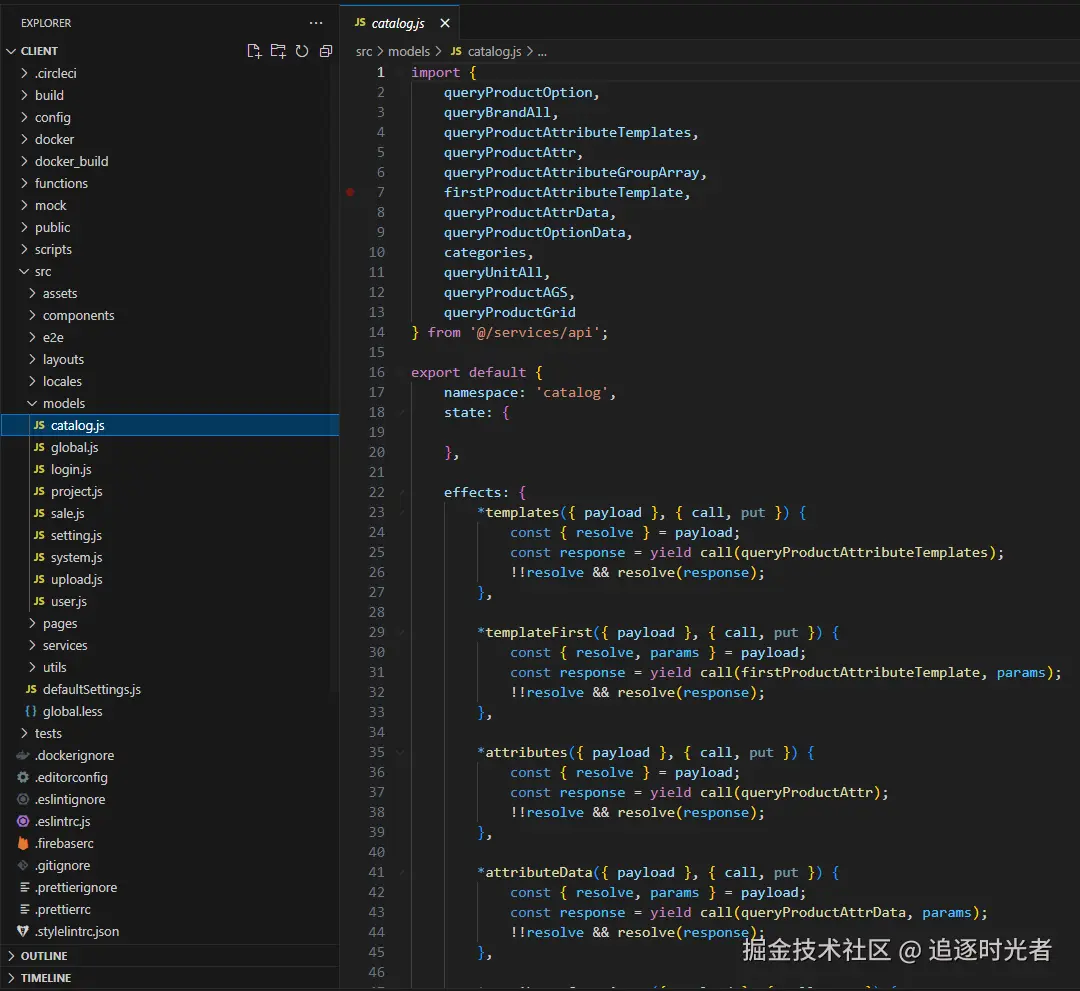Expand the services folder
The height and width of the screenshot is (991, 1080).
pos(65,645)
